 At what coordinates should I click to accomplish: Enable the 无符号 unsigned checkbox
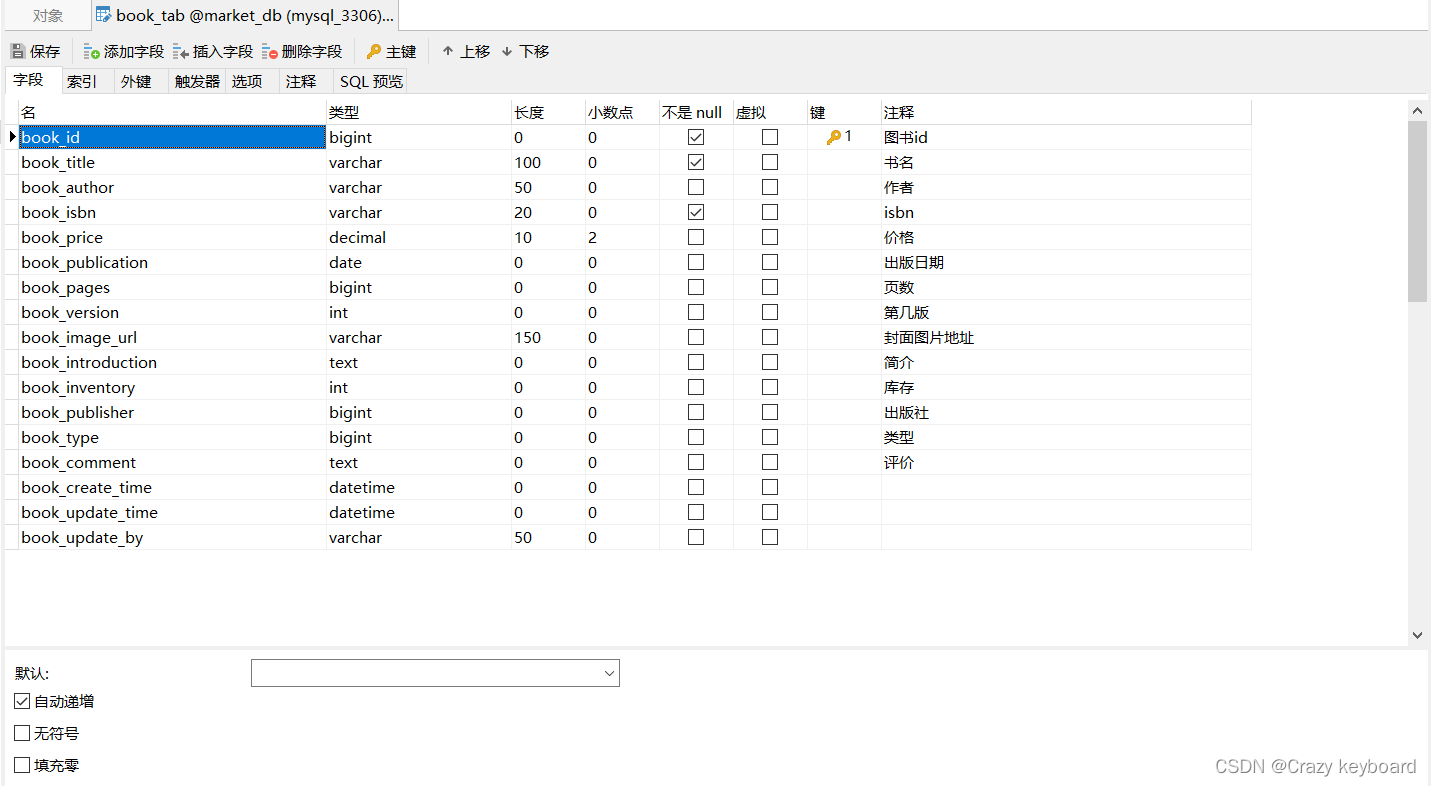(x=22, y=734)
